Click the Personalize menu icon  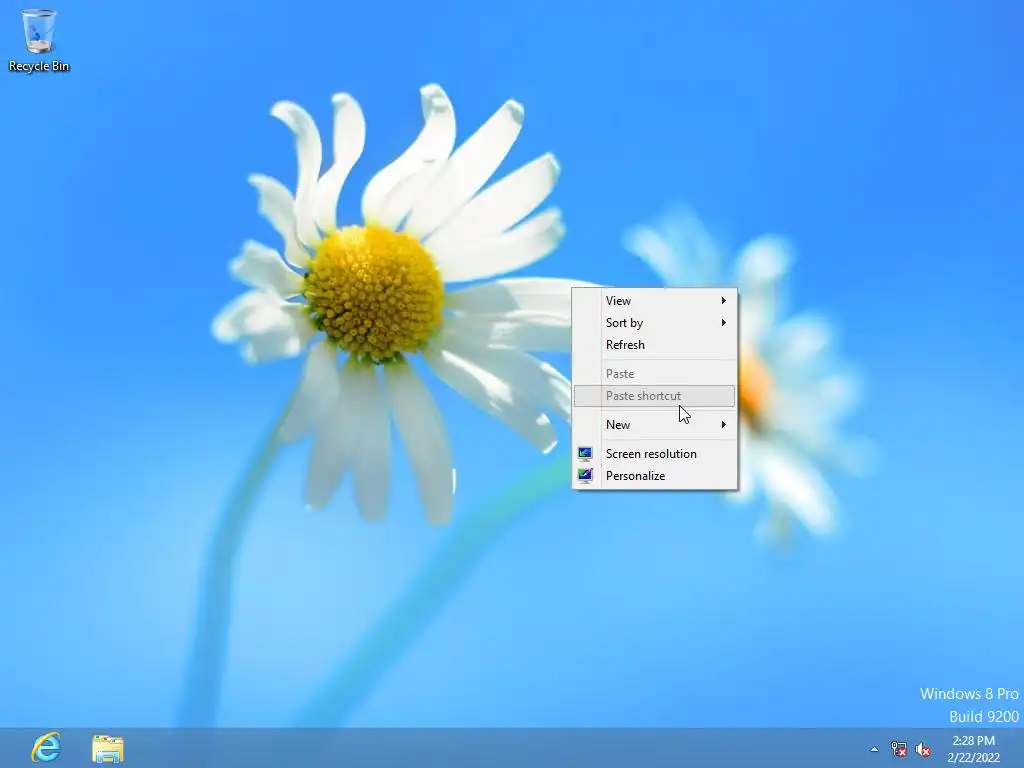585,475
